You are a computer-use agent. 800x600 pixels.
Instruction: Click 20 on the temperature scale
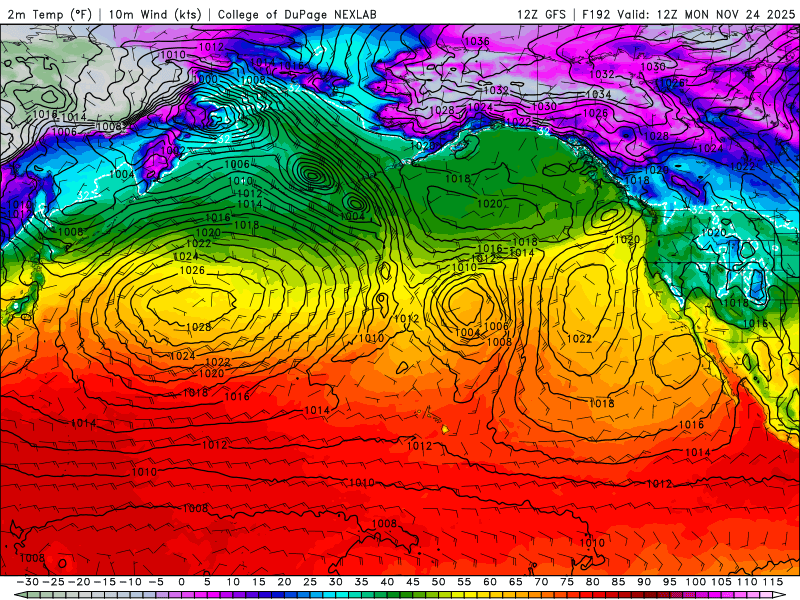[x=284, y=582]
